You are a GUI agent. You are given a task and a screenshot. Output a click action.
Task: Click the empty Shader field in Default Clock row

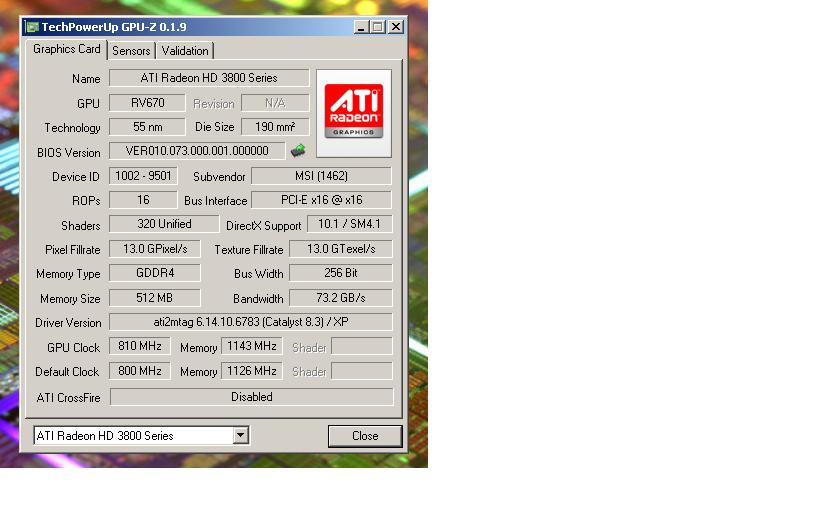coord(362,371)
